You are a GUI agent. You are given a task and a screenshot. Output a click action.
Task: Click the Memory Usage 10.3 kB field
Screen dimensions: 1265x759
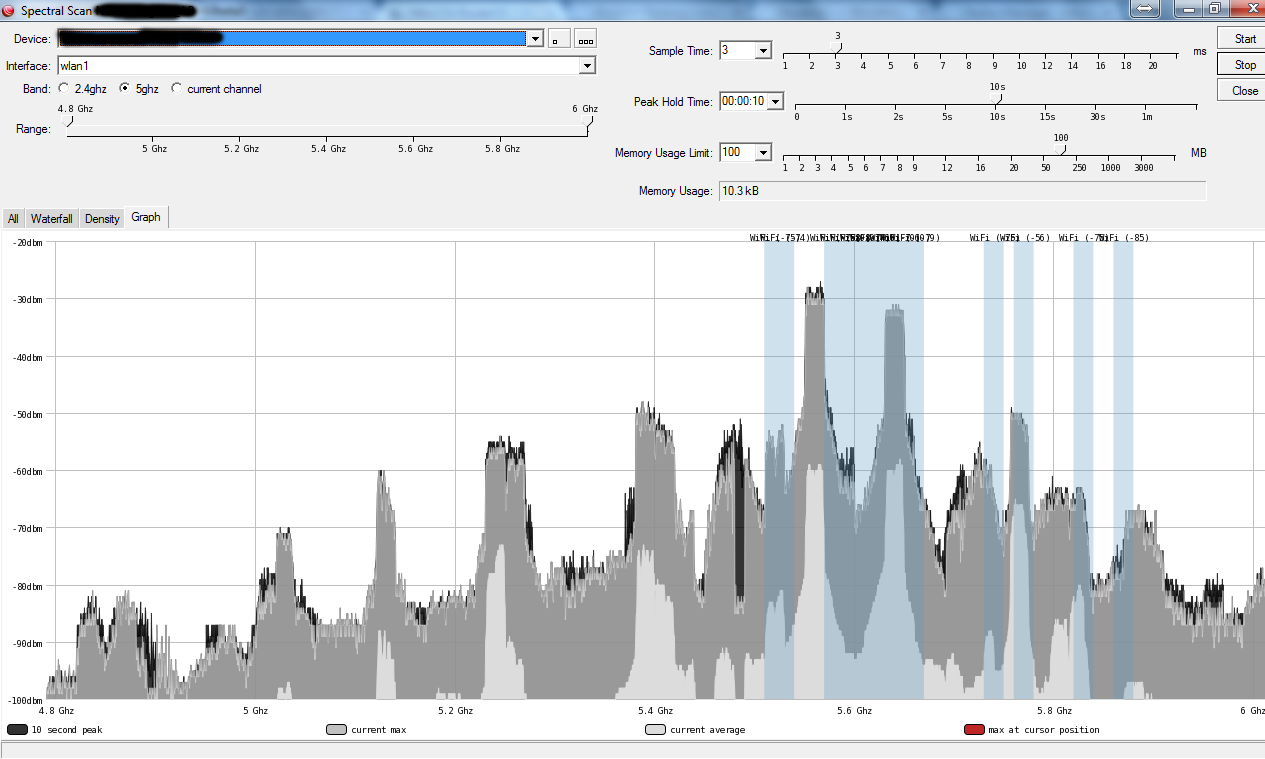tap(962, 190)
